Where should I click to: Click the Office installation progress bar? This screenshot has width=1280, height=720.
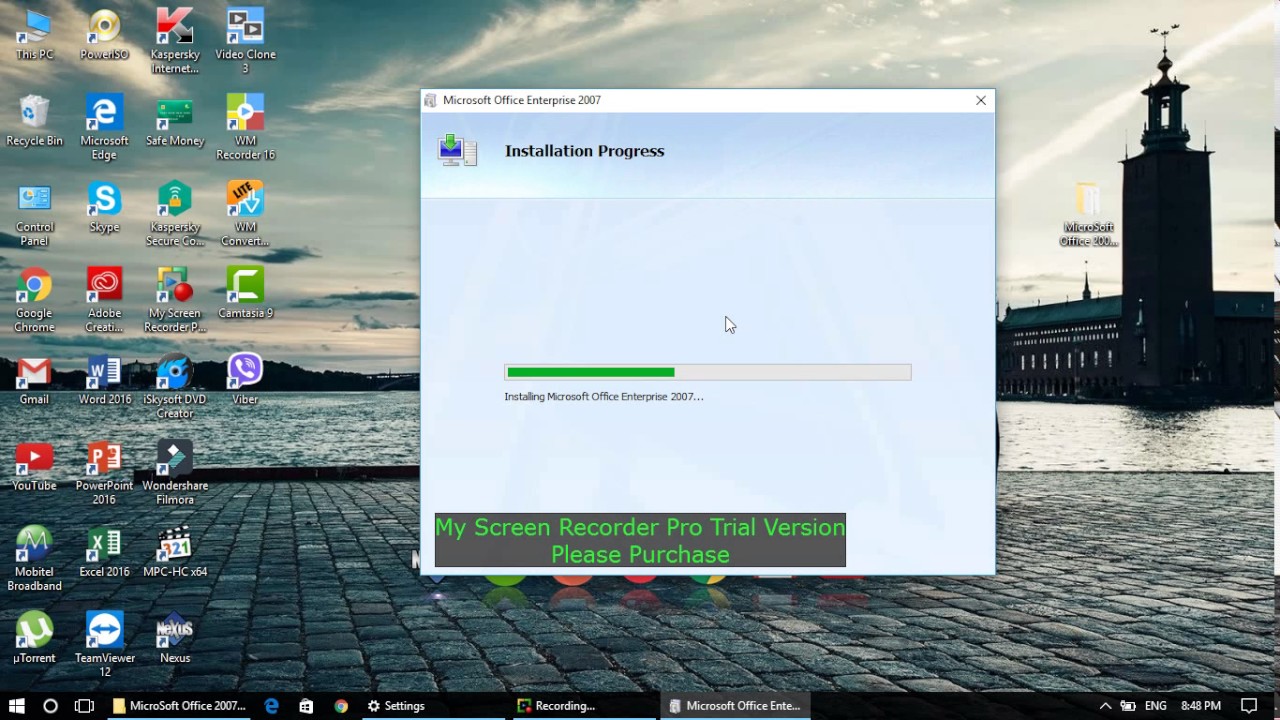pos(707,372)
